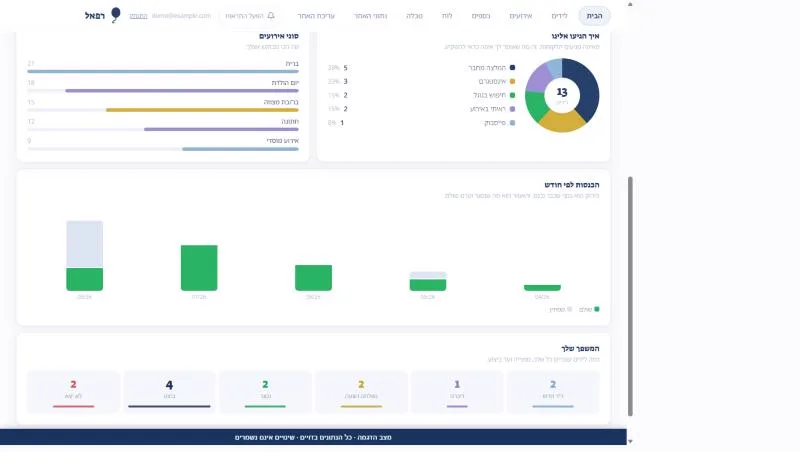Viewport: 800px width, 452px height.
Task: Click the demo mode banner at the bottom
Action: [313, 437]
